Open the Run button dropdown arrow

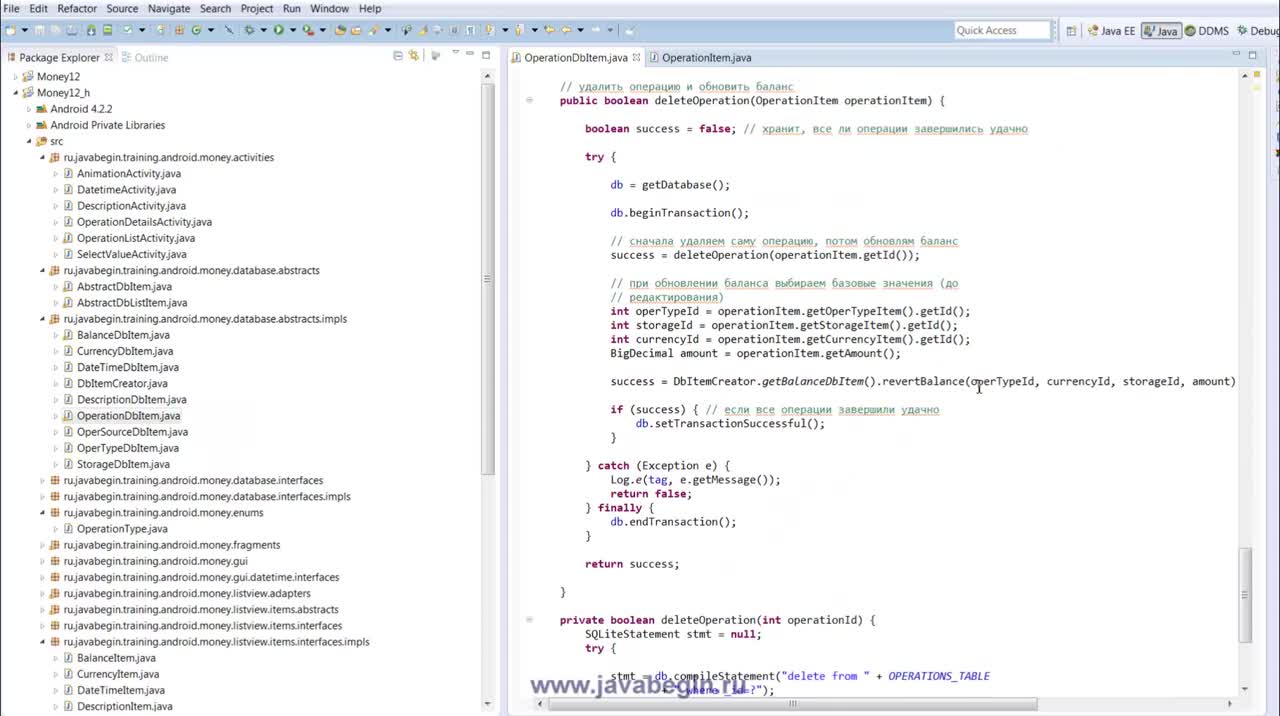click(292, 31)
